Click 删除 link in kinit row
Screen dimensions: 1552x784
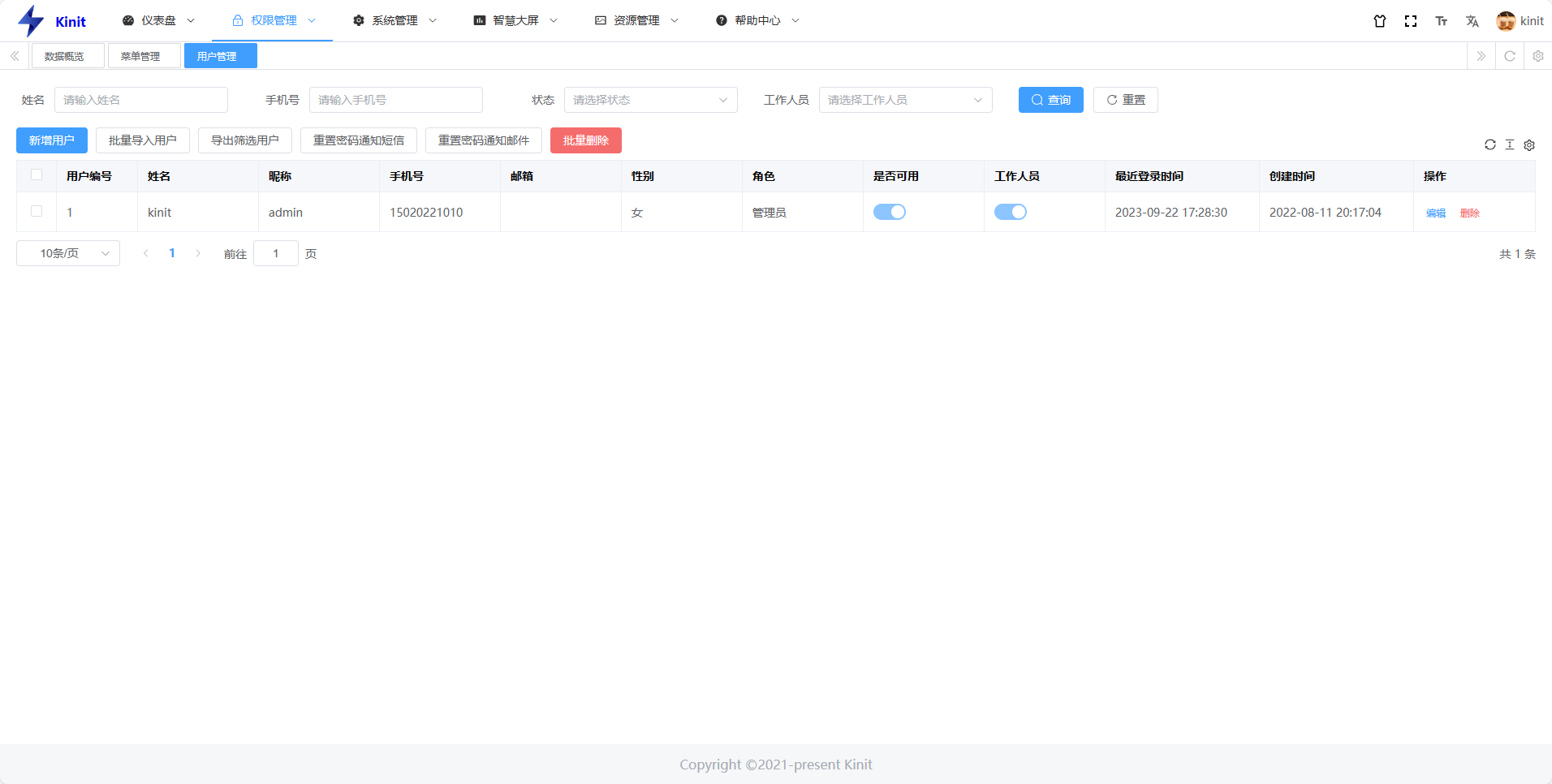(x=1470, y=213)
